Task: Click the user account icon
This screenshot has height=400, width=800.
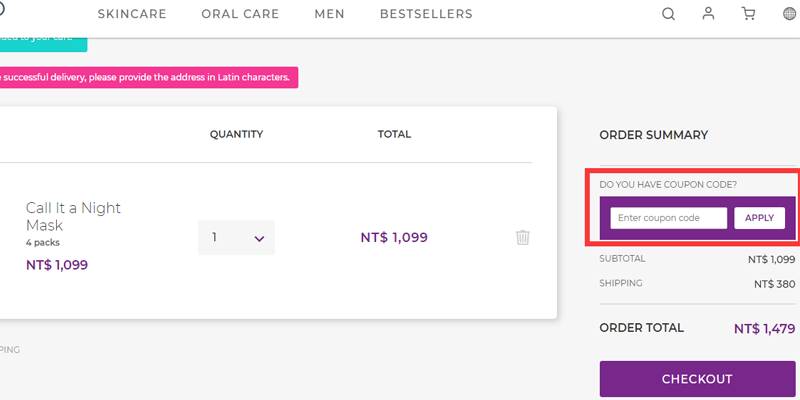Action: pyautogui.click(x=709, y=14)
